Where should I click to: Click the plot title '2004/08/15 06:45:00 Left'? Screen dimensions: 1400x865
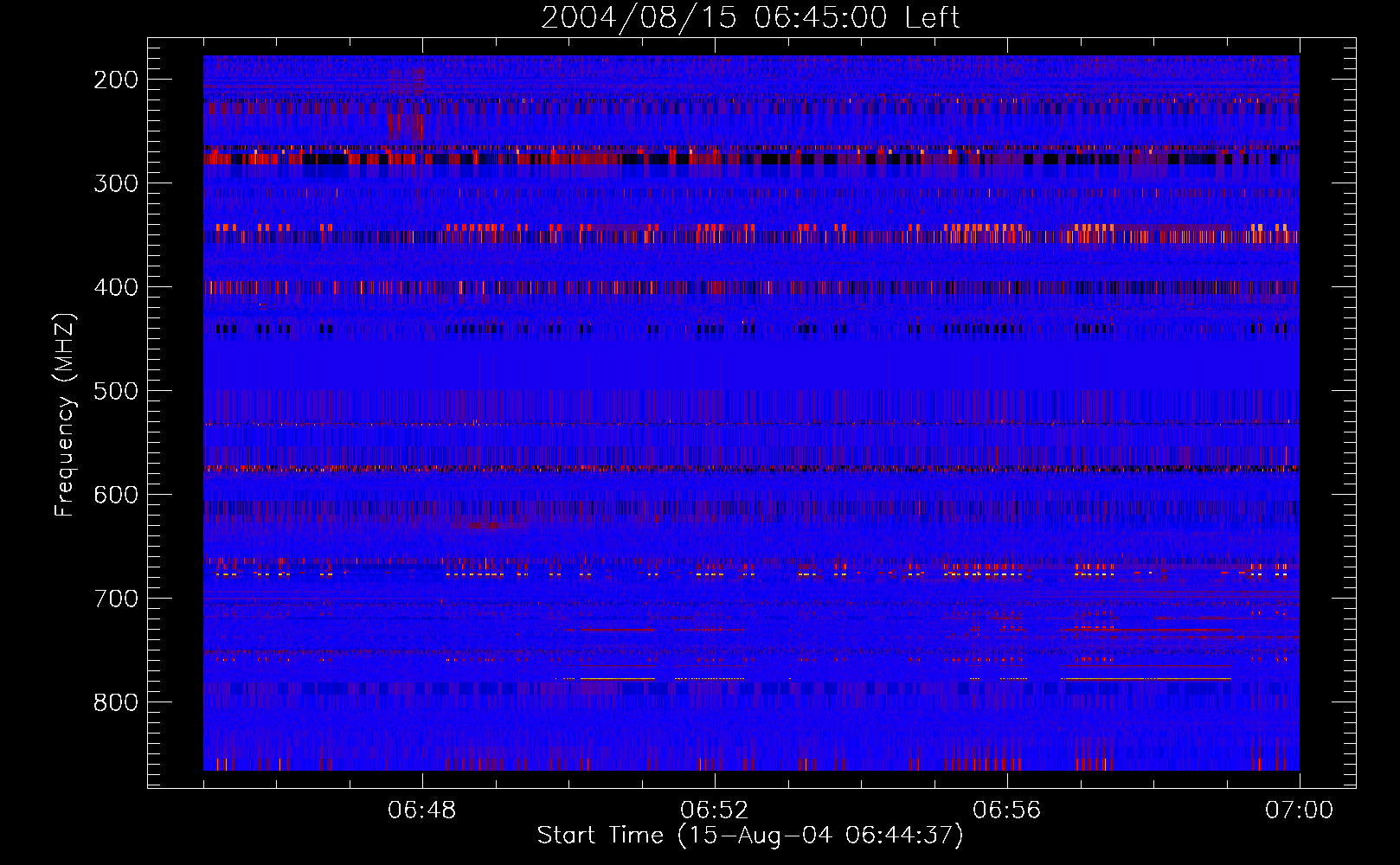[750, 17]
